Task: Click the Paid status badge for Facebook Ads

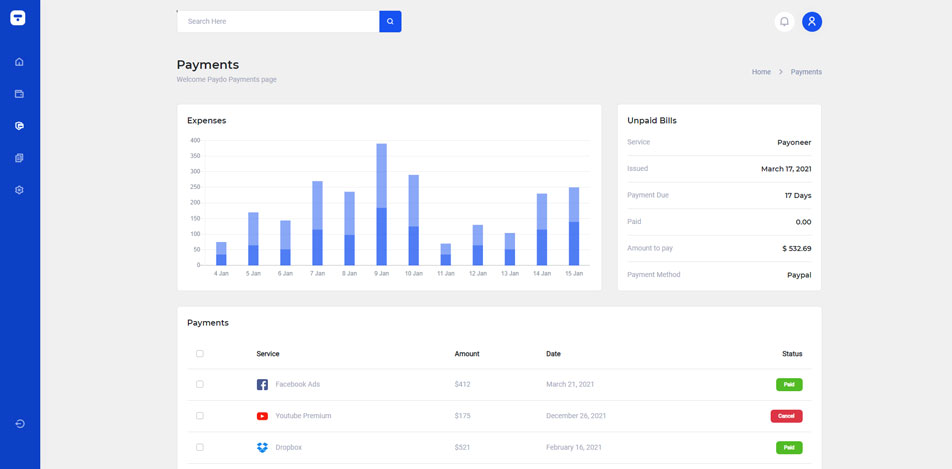Action: coord(788,384)
